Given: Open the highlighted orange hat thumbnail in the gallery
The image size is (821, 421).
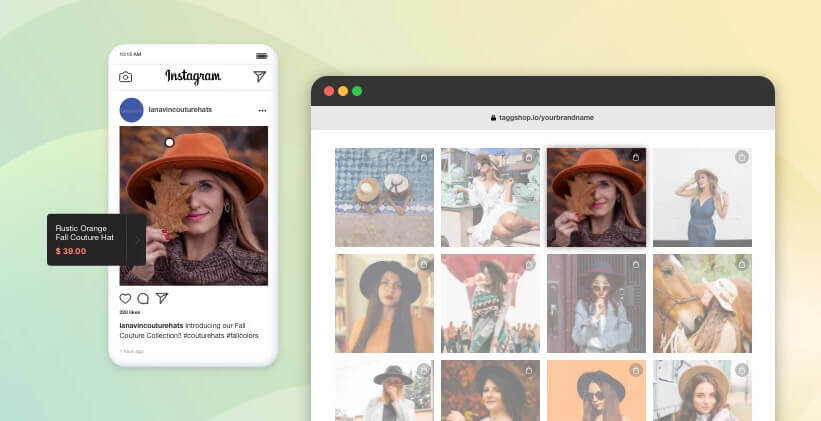Looking at the screenshot, I should [596, 197].
